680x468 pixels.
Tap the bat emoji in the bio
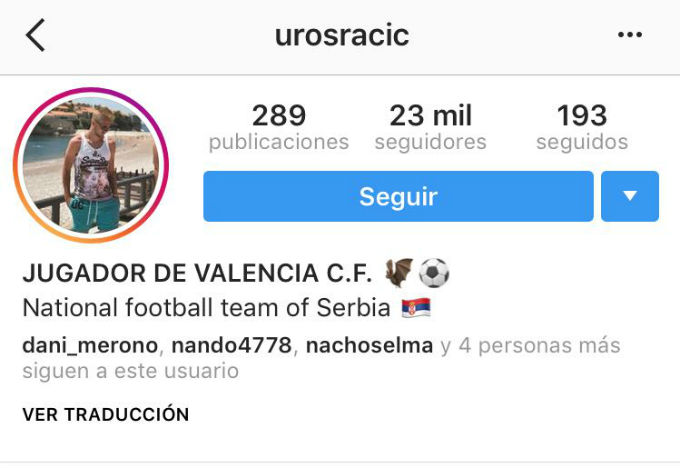click(399, 272)
